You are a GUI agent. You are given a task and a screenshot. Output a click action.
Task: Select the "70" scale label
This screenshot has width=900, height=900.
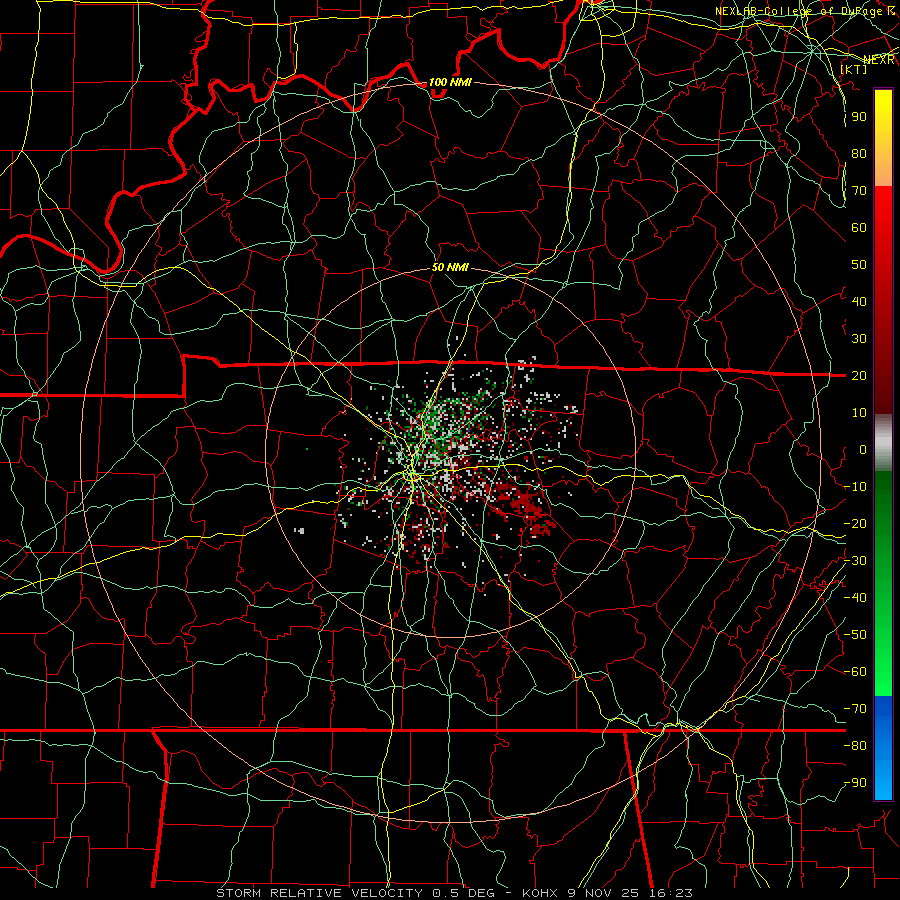coord(859,191)
